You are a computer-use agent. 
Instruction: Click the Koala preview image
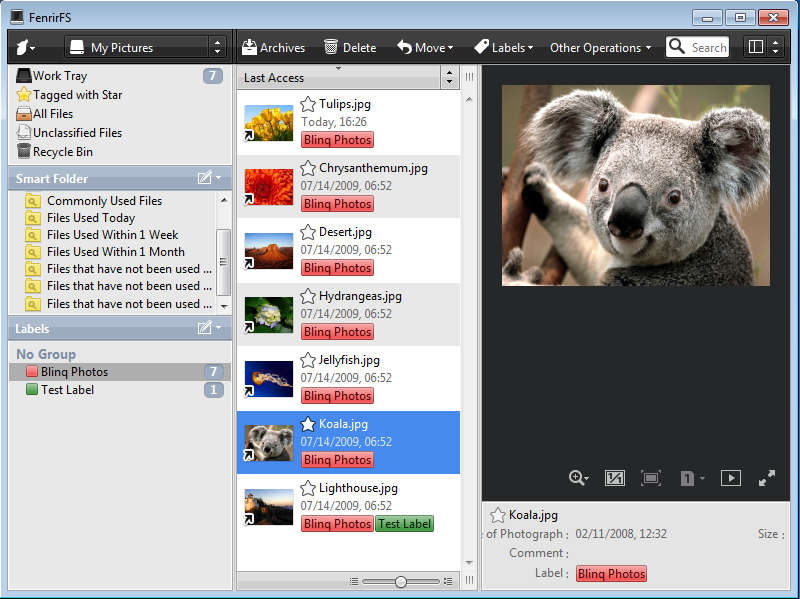tap(636, 185)
